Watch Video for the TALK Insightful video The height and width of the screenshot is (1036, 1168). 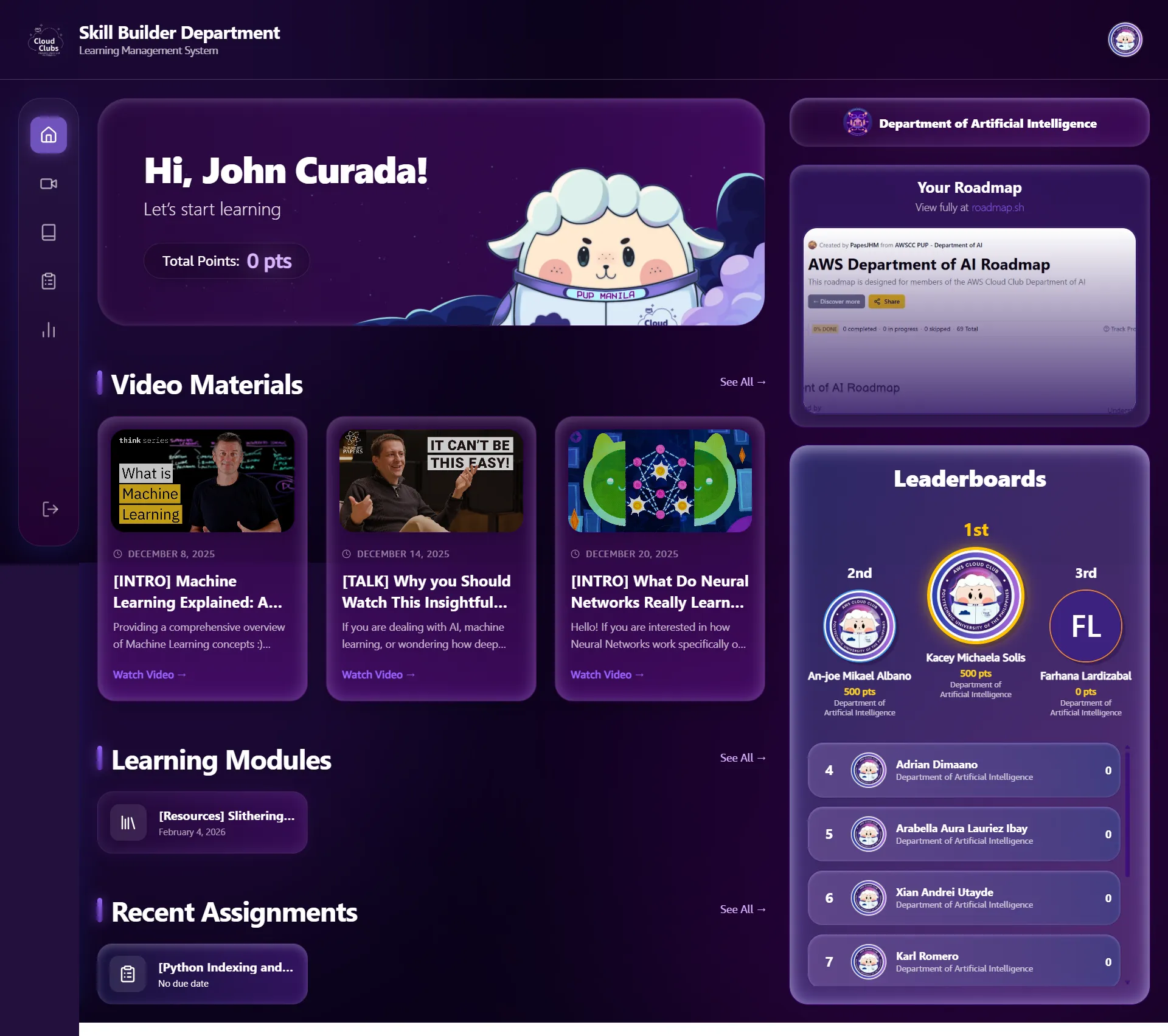click(378, 674)
